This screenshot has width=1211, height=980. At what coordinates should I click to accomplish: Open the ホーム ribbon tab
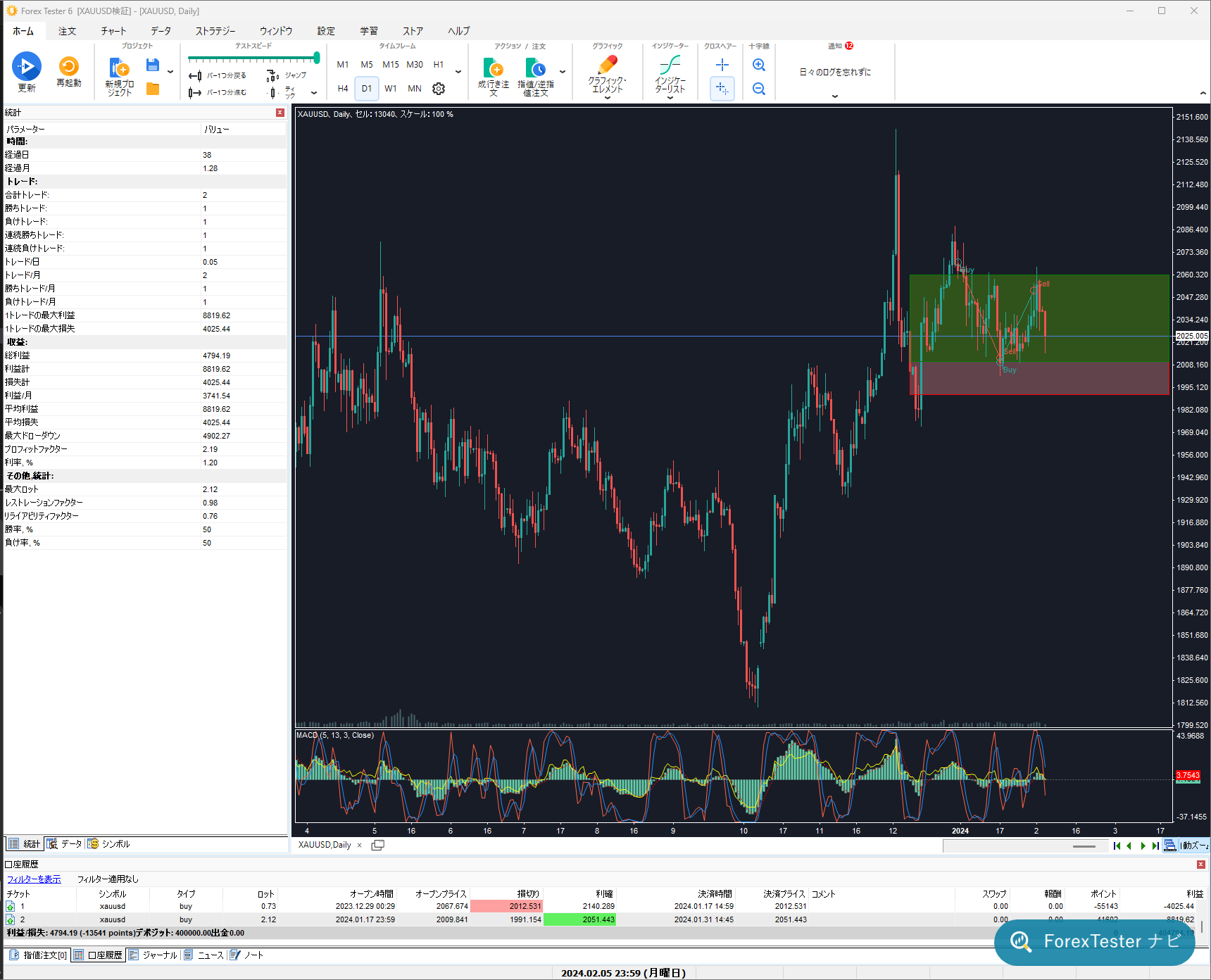pos(23,31)
